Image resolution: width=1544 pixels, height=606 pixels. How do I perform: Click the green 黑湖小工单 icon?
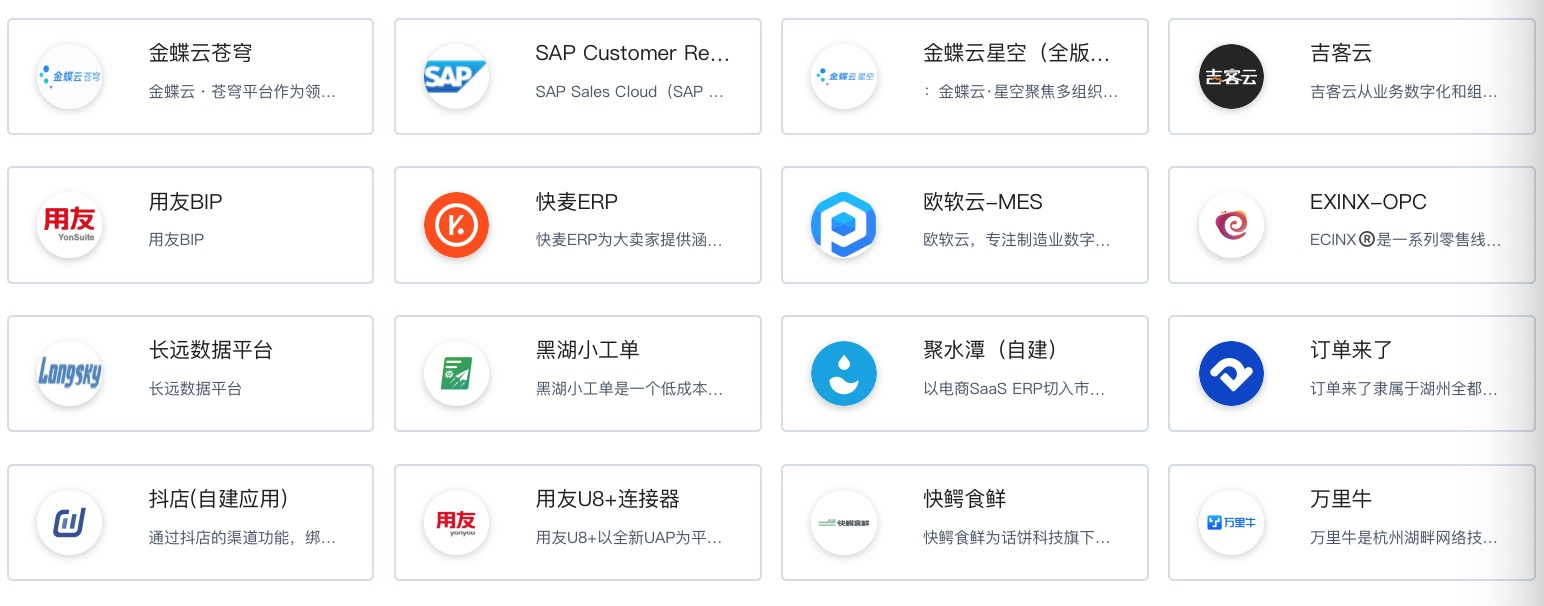coord(456,374)
